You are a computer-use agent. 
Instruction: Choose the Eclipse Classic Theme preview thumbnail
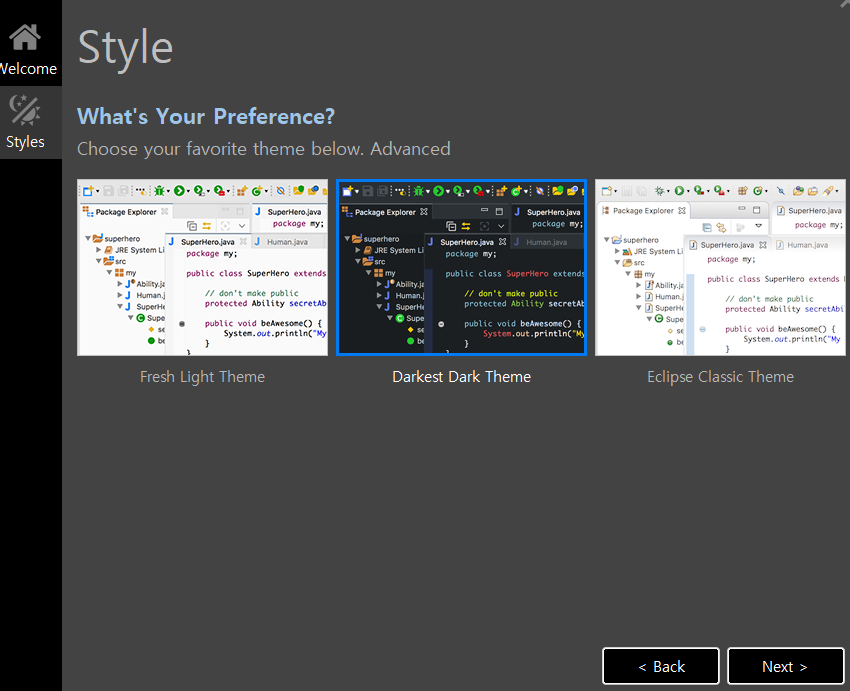[720, 267]
